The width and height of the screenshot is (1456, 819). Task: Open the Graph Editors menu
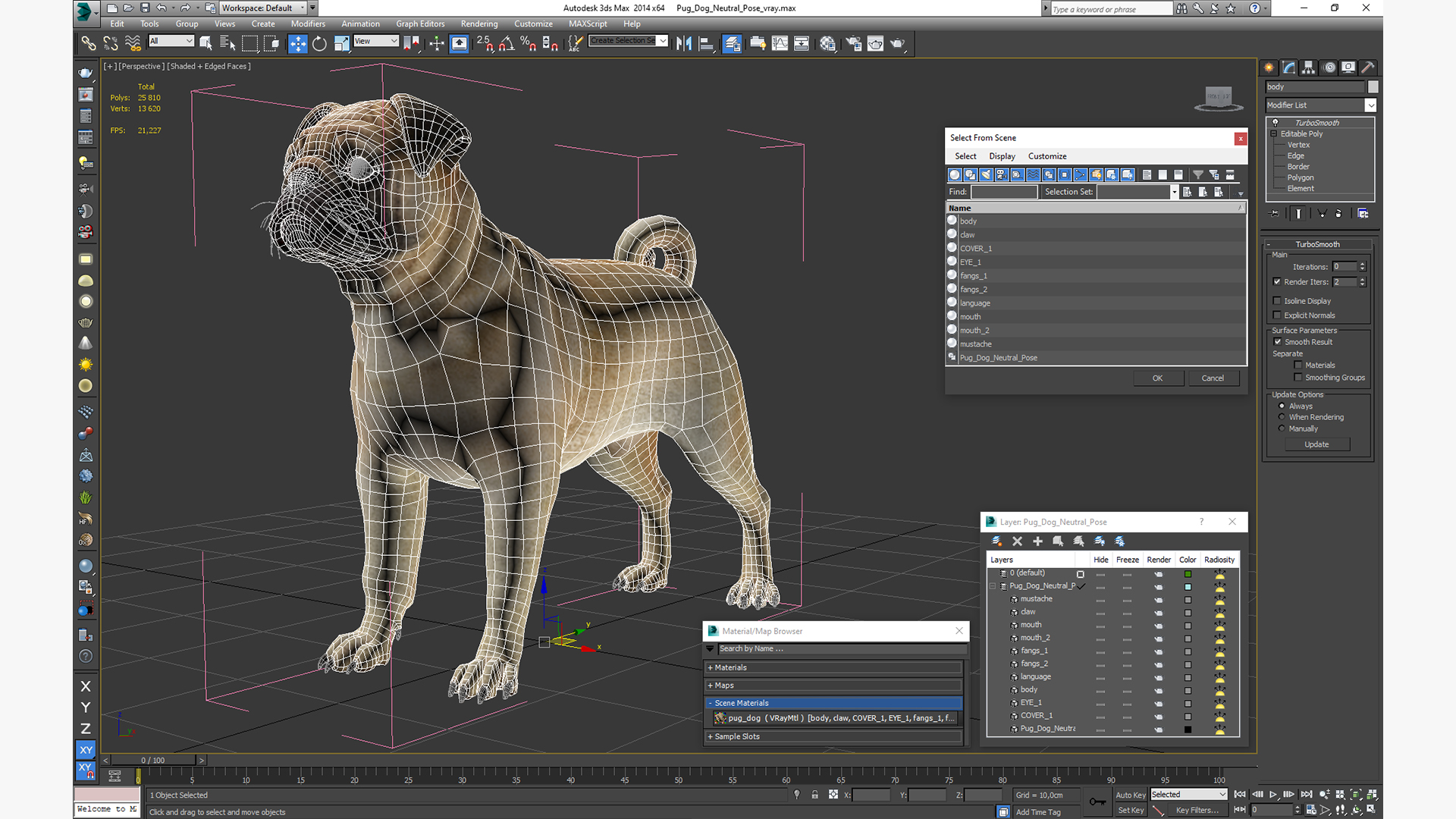tap(420, 24)
